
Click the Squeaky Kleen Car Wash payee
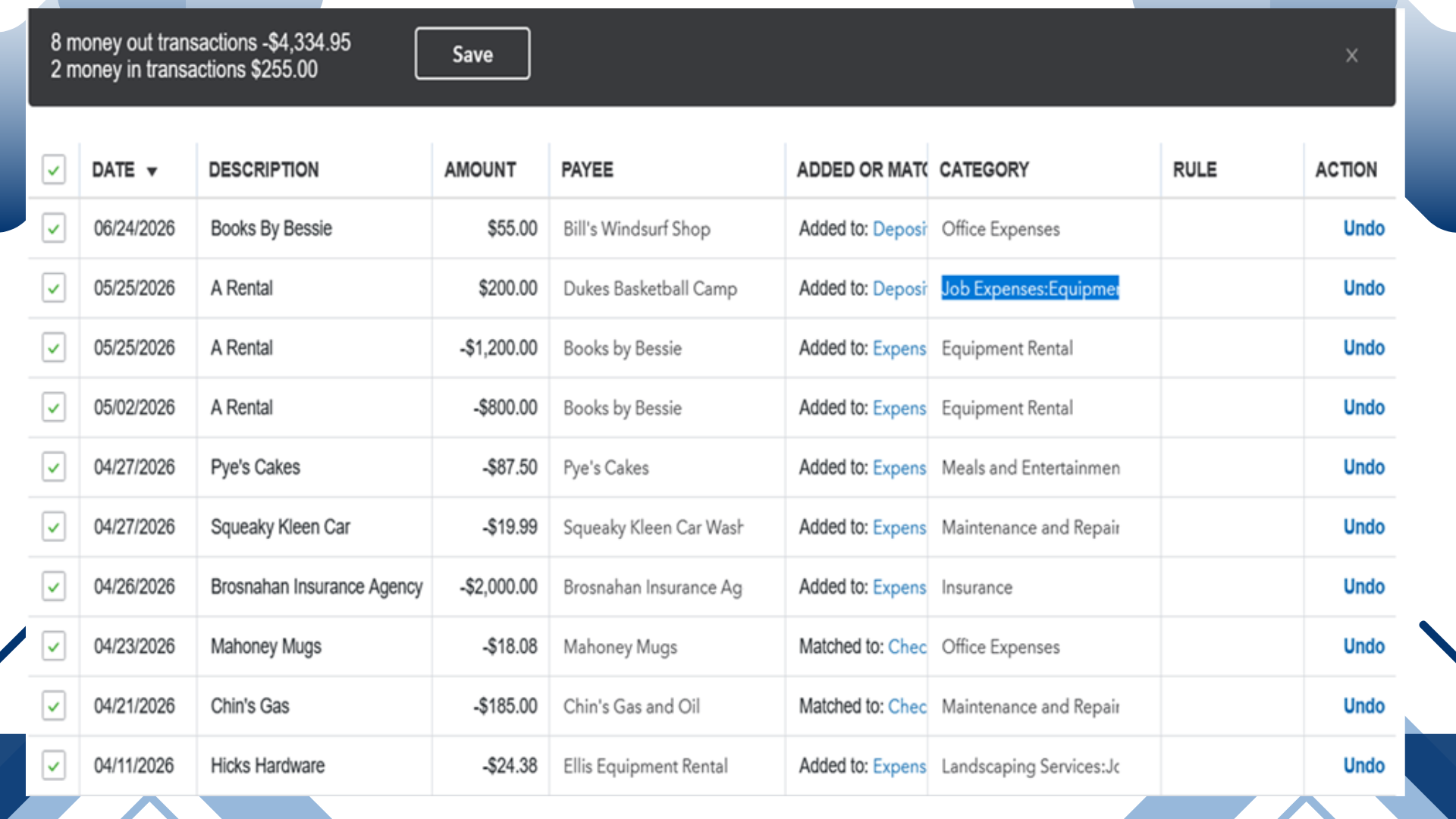(x=653, y=528)
